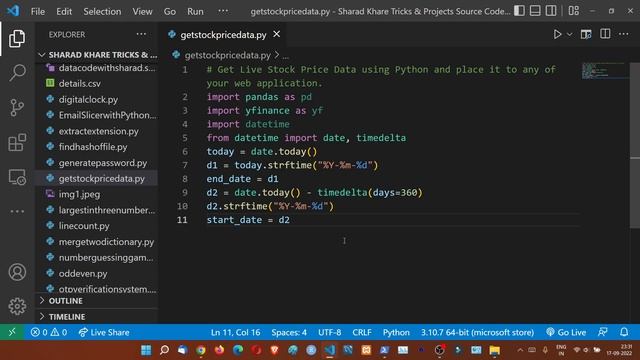Open the Go menu

pyautogui.click(x=170, y=11)
